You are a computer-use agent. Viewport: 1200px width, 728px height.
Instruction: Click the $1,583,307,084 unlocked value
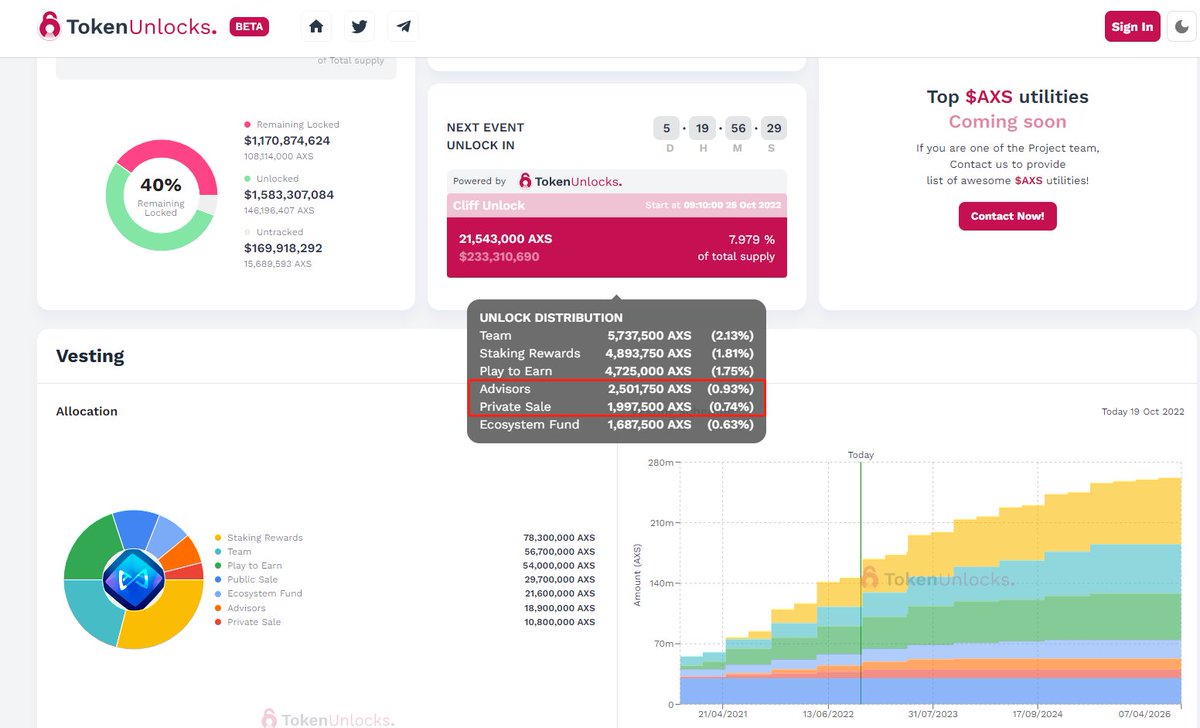[289, 195]
